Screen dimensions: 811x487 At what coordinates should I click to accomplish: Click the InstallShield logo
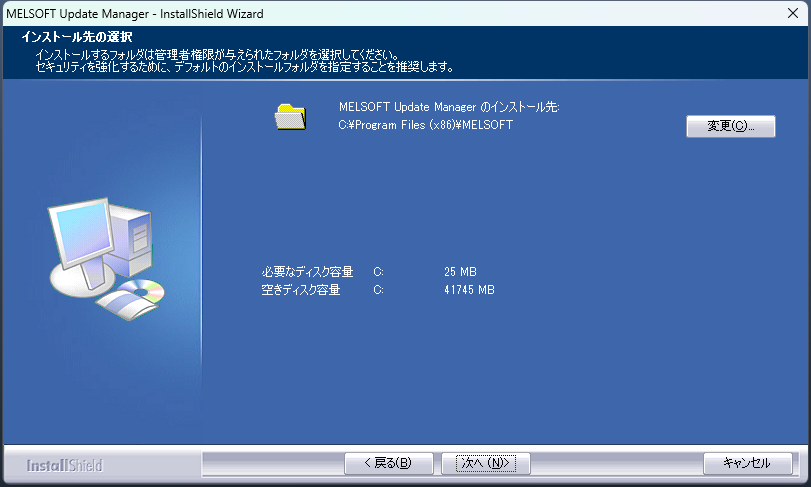(64, 465)
